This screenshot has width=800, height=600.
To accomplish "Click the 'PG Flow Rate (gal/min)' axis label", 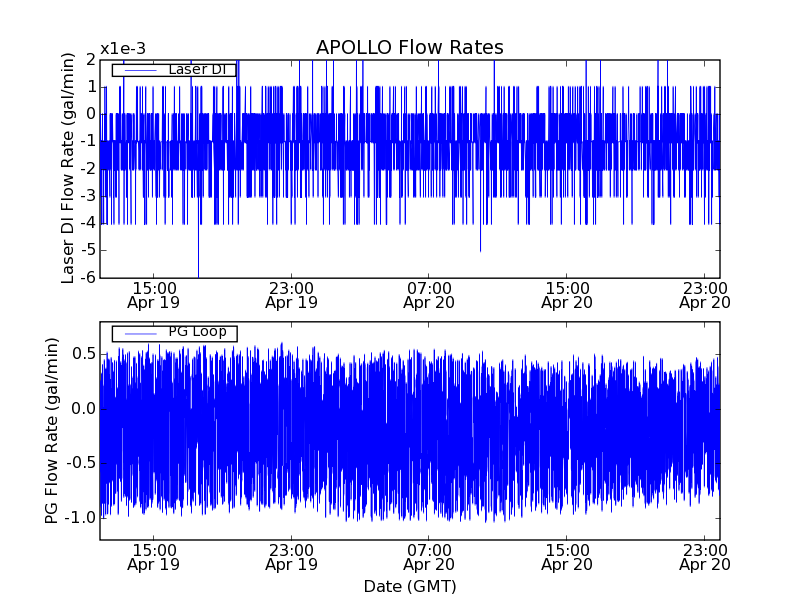I will click(52, 431).
